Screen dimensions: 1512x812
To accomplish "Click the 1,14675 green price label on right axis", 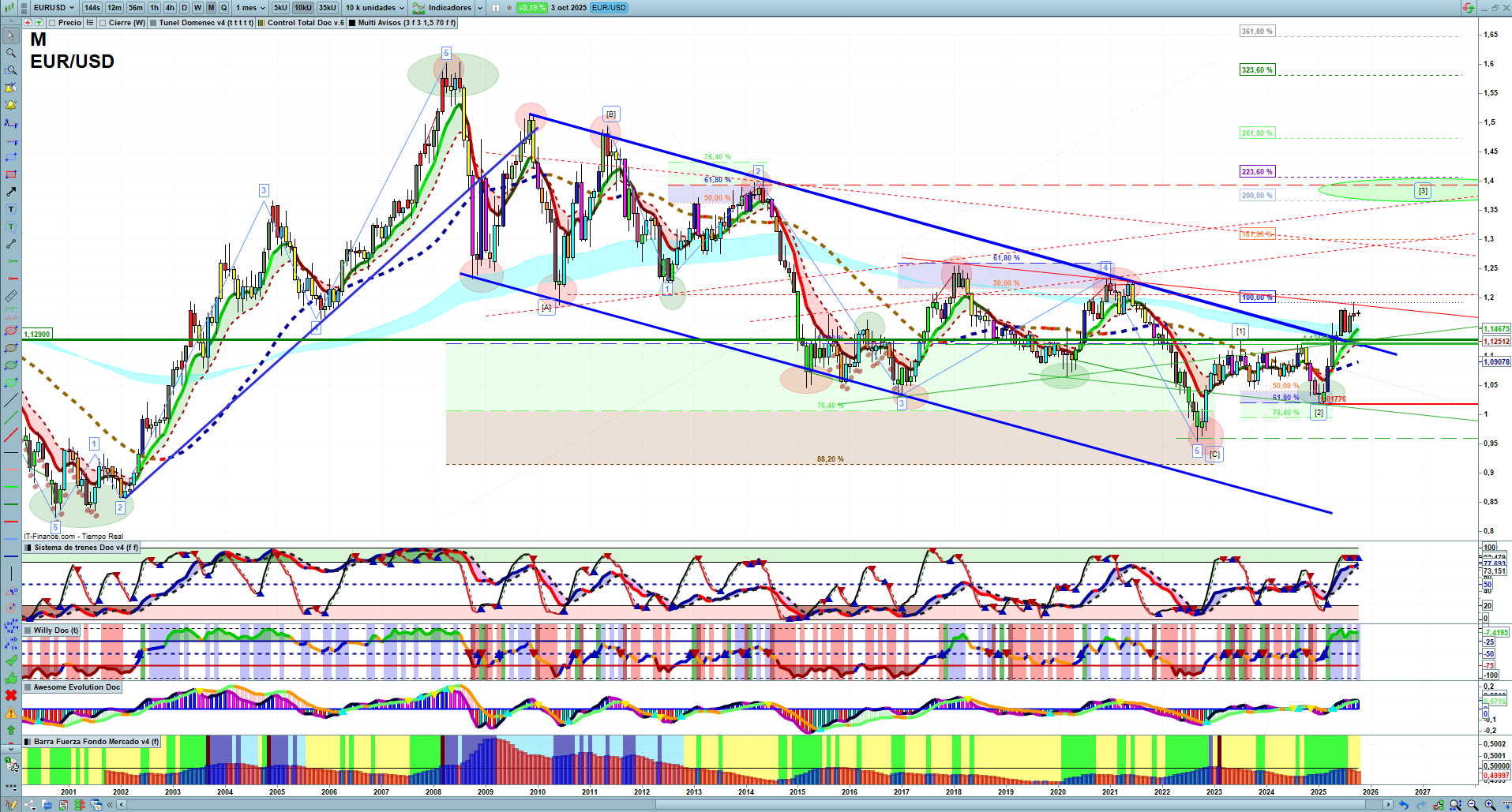I will [x=1496, y=329].
